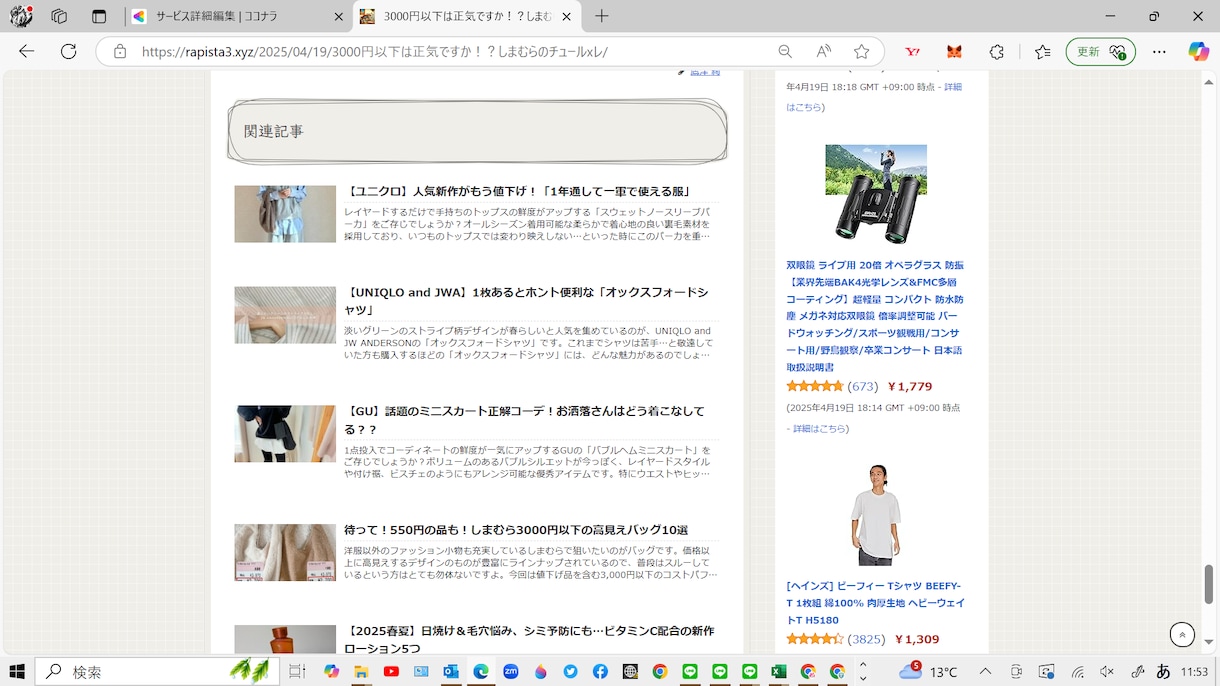Image resolution: width=1220 pixels, height=686 pixels.
Task: Go back to the previous page
Action: tap(27, 51)
